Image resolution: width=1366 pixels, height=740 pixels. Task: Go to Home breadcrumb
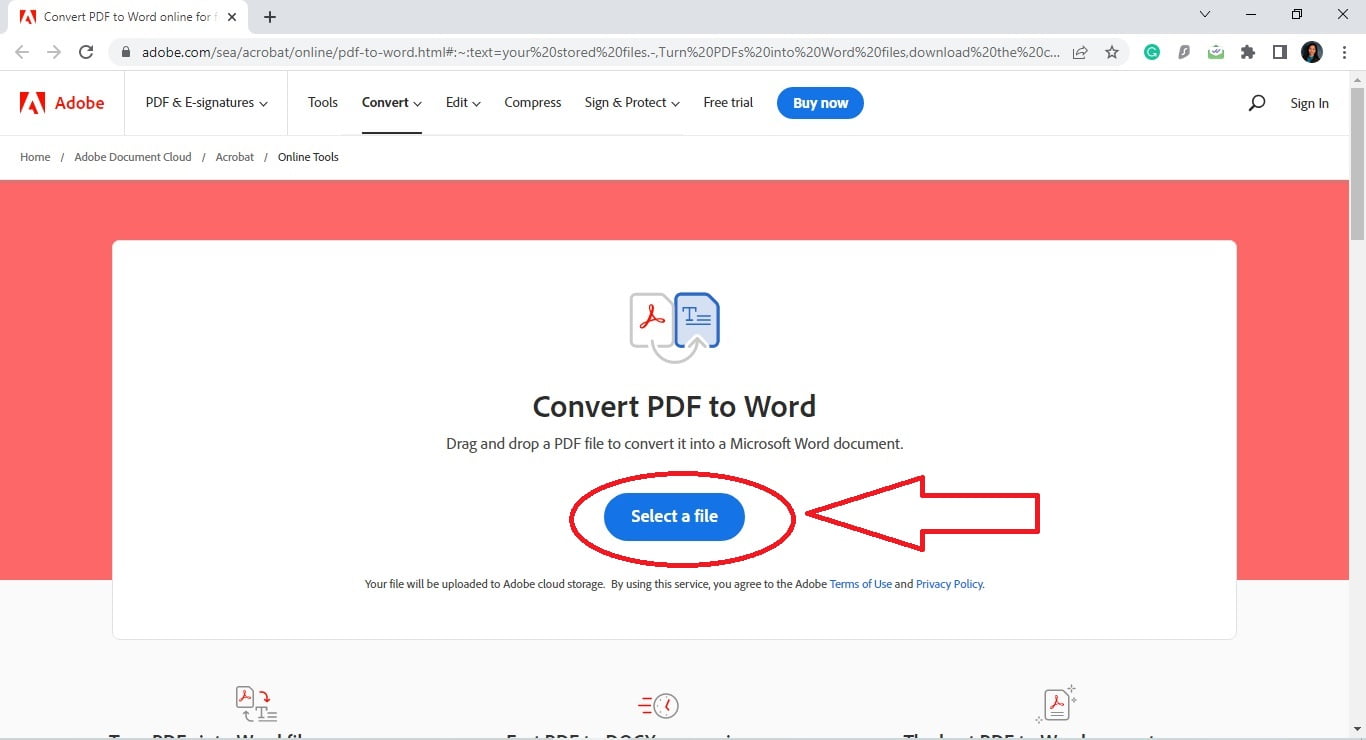35,157
